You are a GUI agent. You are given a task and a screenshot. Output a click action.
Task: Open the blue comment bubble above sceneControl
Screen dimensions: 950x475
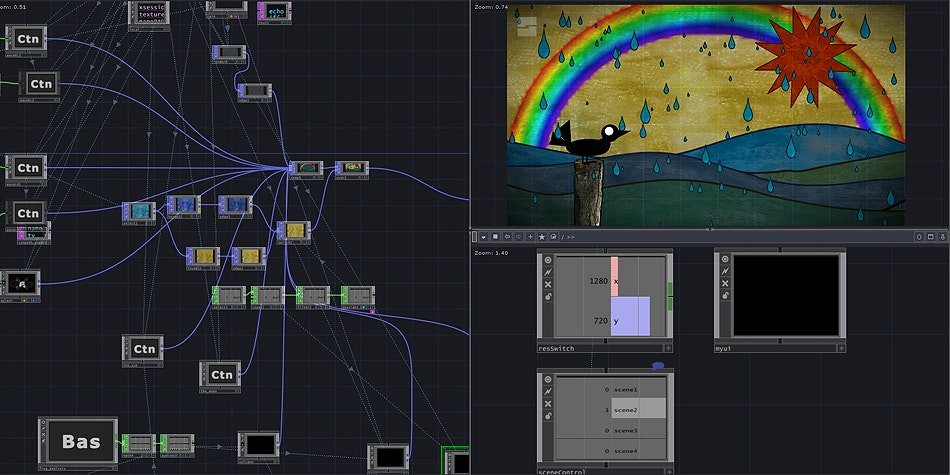(658, 366)
